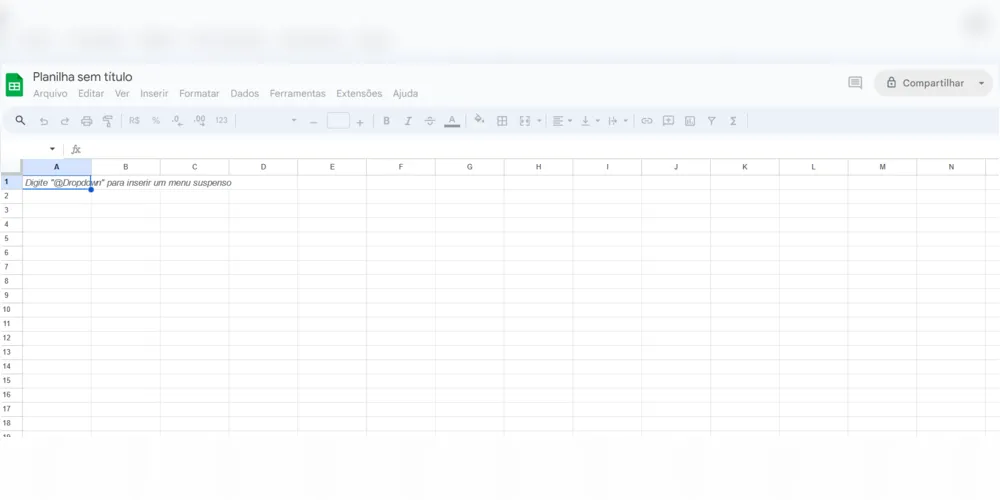Format as R$ currency

[x=134, y=121]
